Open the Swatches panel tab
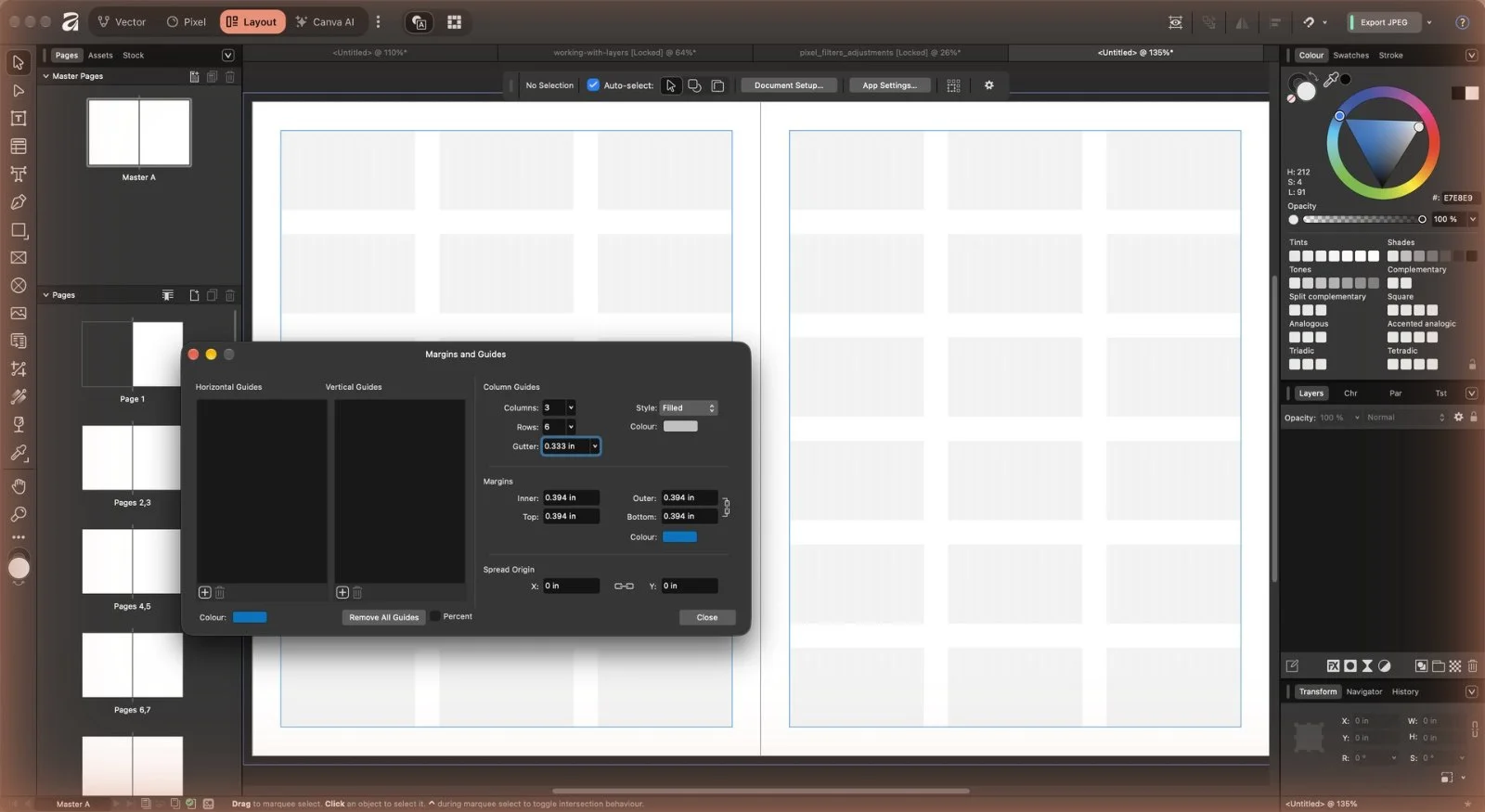1485x812 pixels. pyautogui.click(x=1350, y=55)
